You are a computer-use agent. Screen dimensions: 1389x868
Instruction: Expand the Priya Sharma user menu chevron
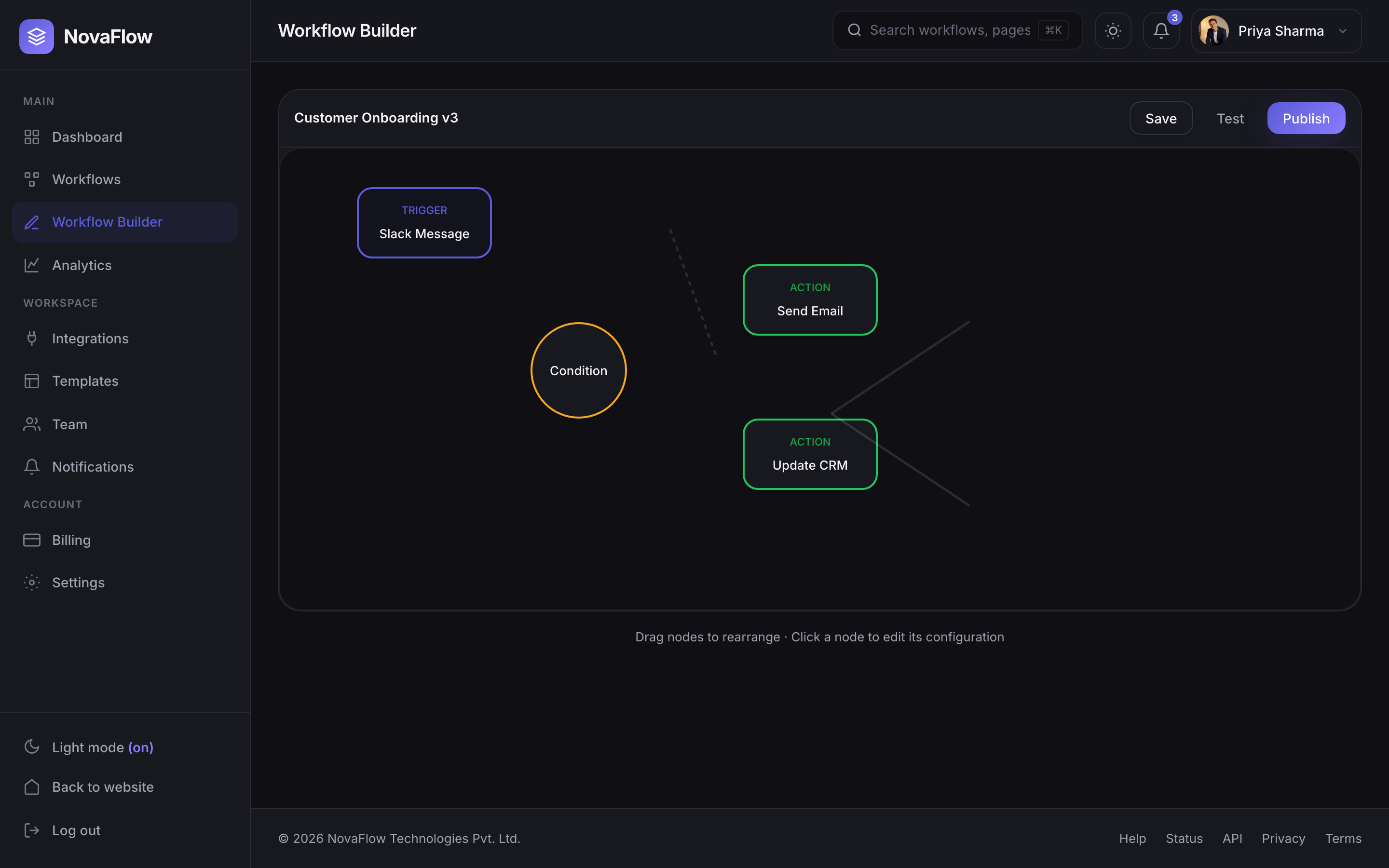point(1343,31)
